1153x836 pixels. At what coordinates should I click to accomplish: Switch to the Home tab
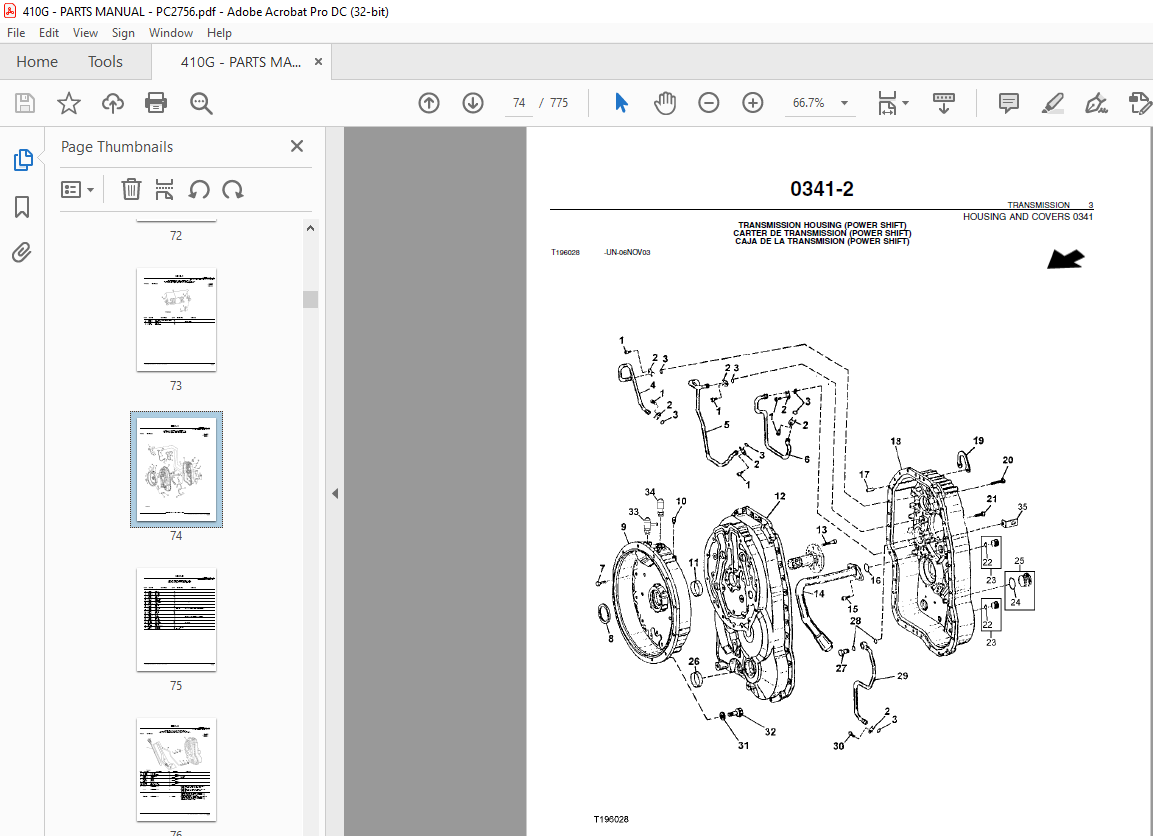point(37,62)
